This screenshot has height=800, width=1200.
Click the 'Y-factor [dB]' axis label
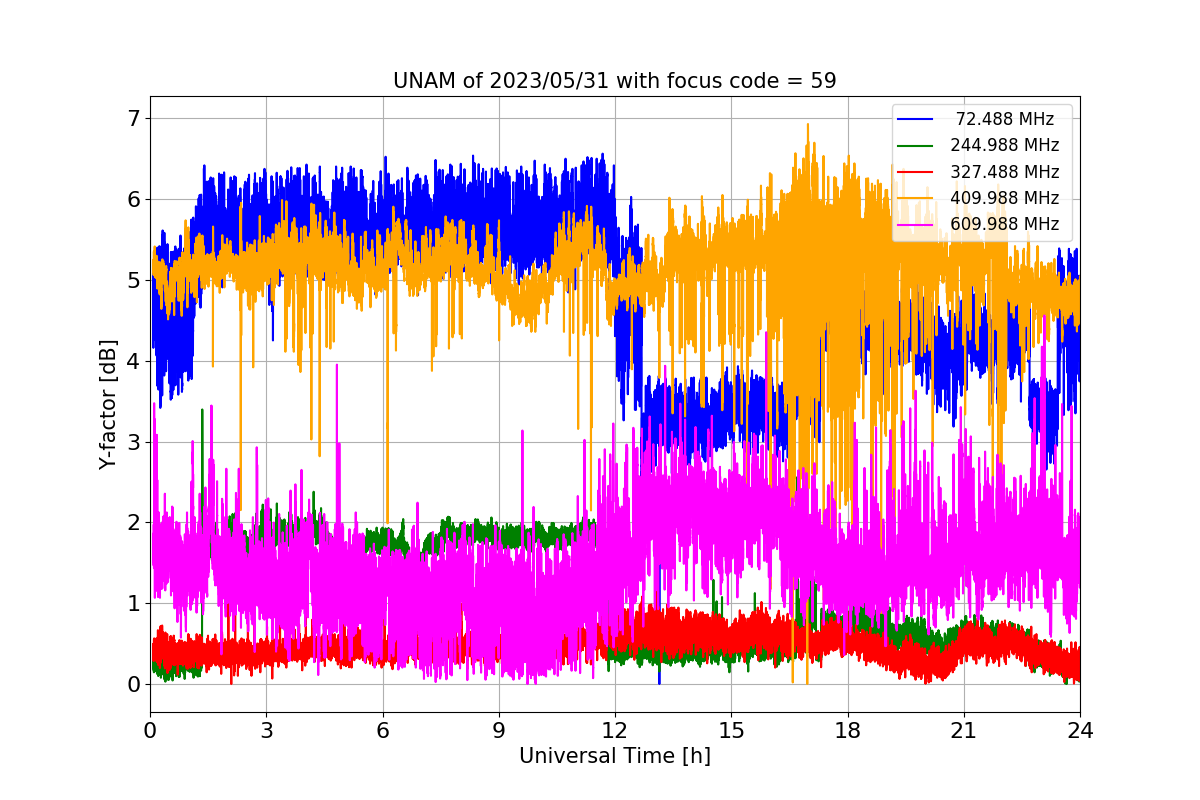coord(108,405)
